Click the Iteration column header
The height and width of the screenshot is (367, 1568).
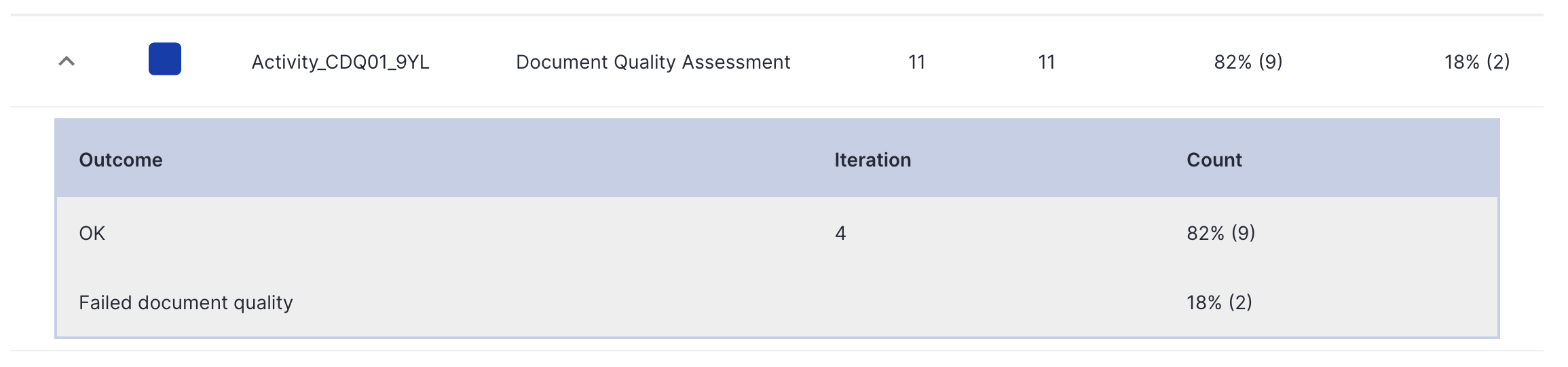tap(872, 160)
